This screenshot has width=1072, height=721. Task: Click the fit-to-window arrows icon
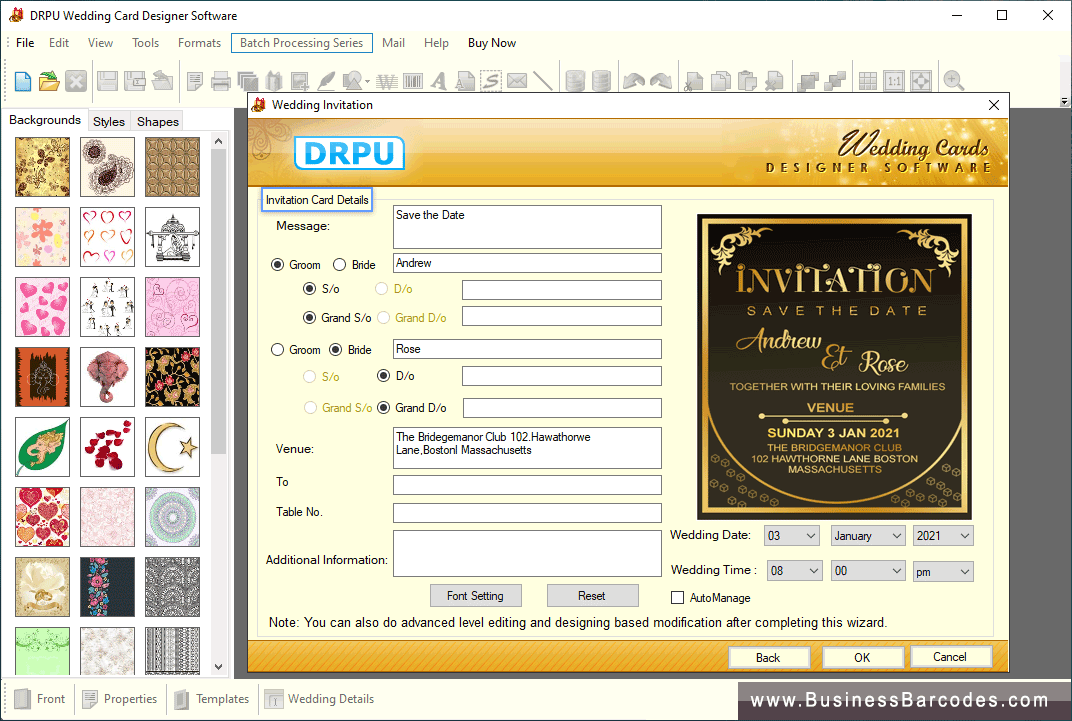[x=921, y=81]
